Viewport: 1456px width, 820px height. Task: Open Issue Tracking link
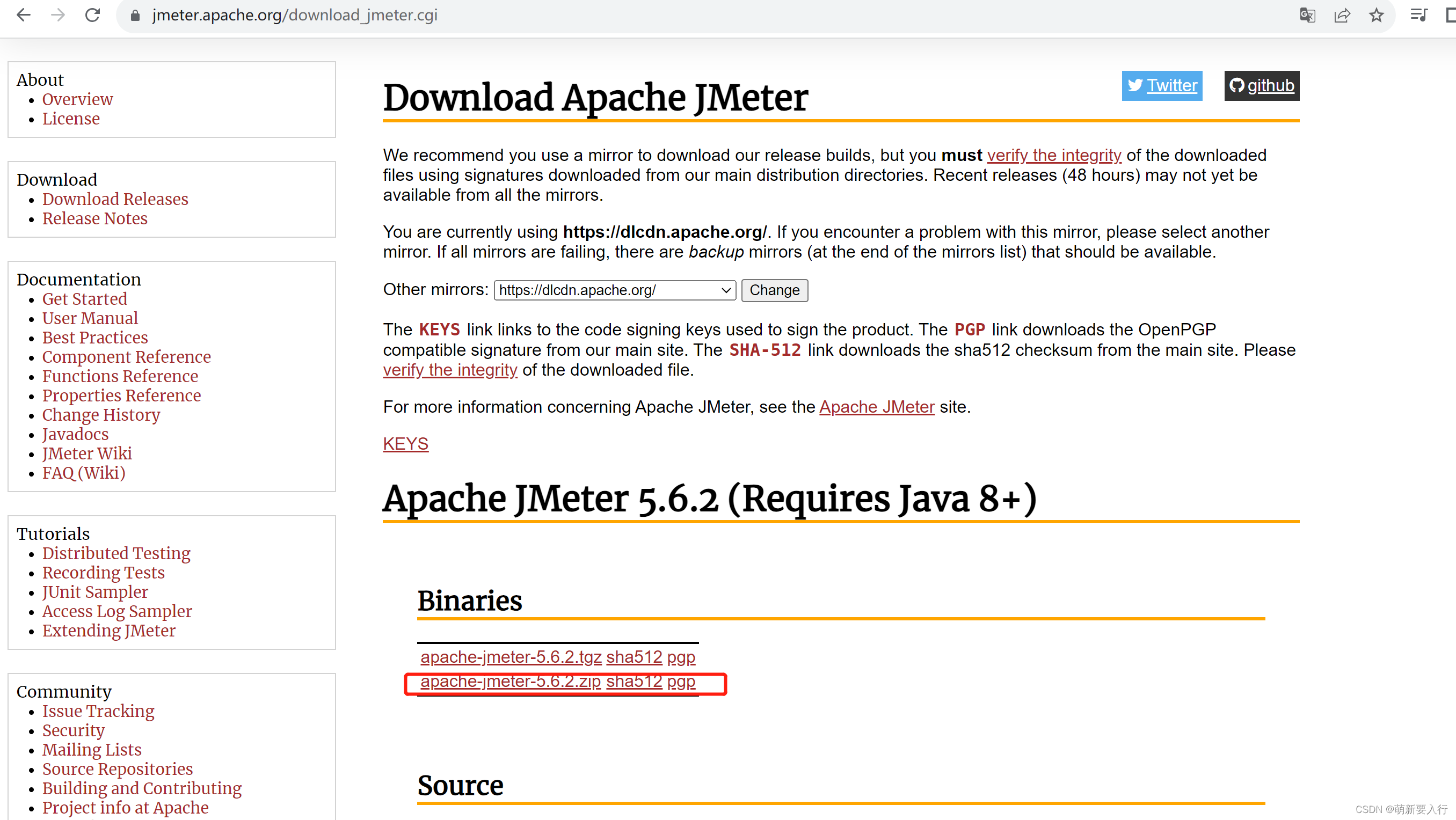tap(98, 711)
